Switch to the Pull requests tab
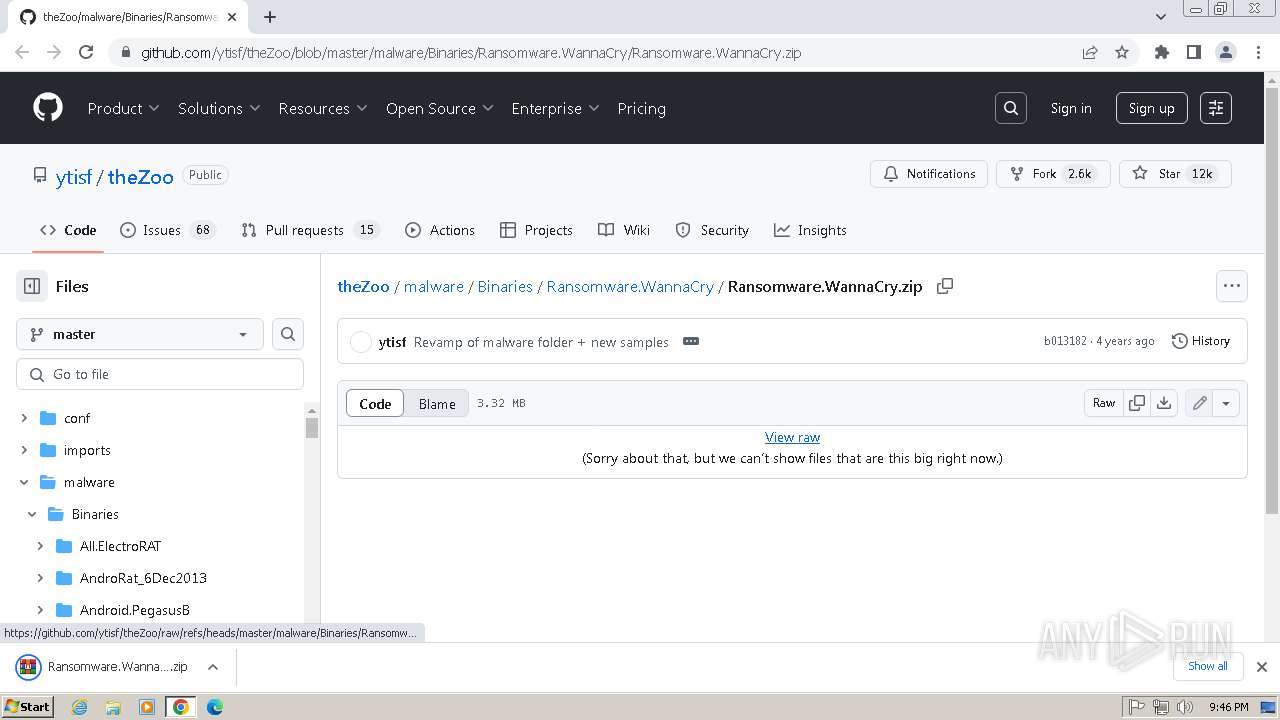Image resolution: width=1280 pixels, height=720 pixels. click(309, 230)
